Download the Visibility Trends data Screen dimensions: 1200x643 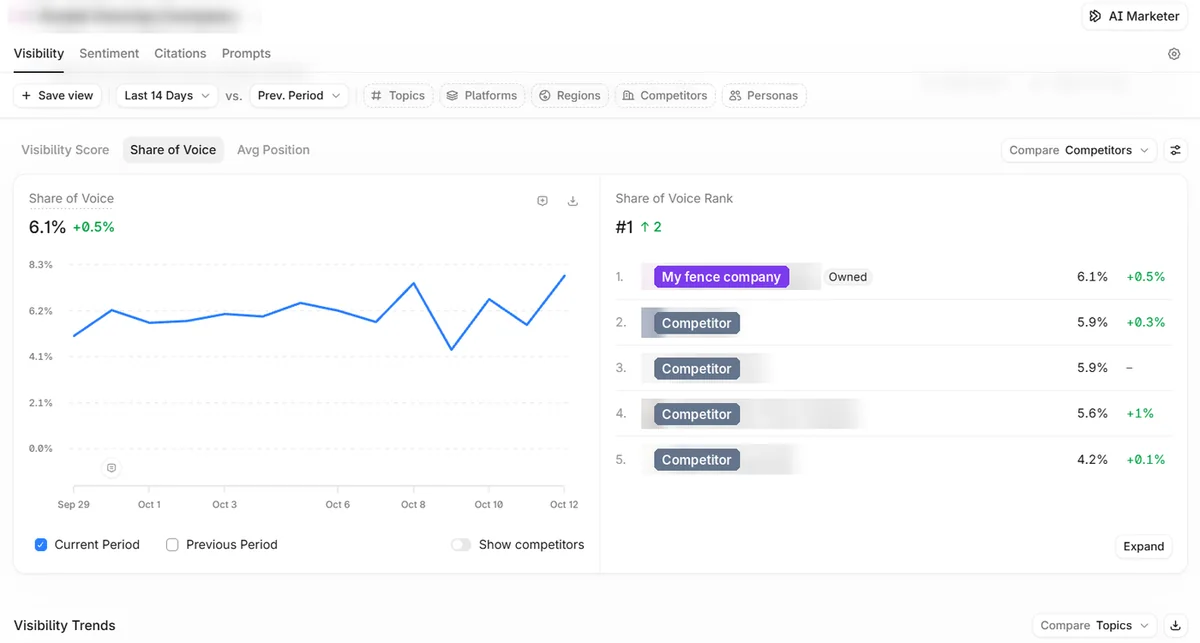point(1176,626)
